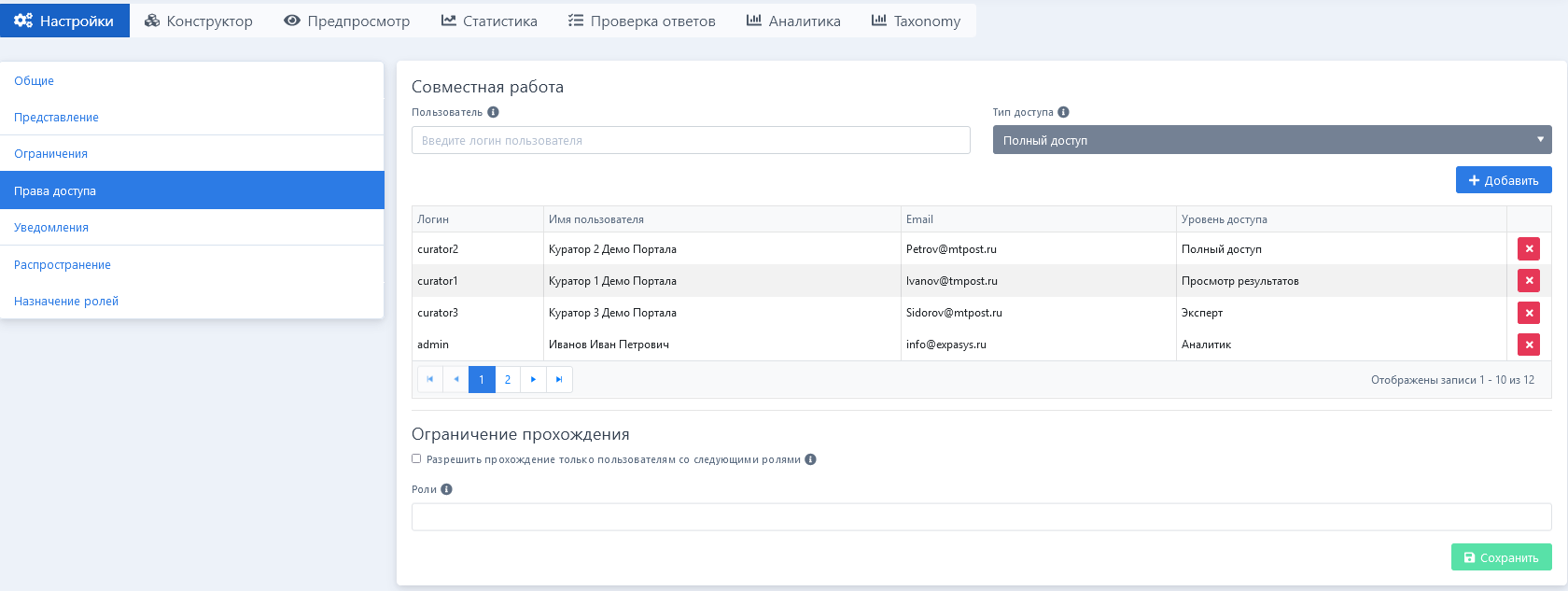The image size is (1568, 591).
Task: Open the Роли selection field
Action: (x=981, y=517)
